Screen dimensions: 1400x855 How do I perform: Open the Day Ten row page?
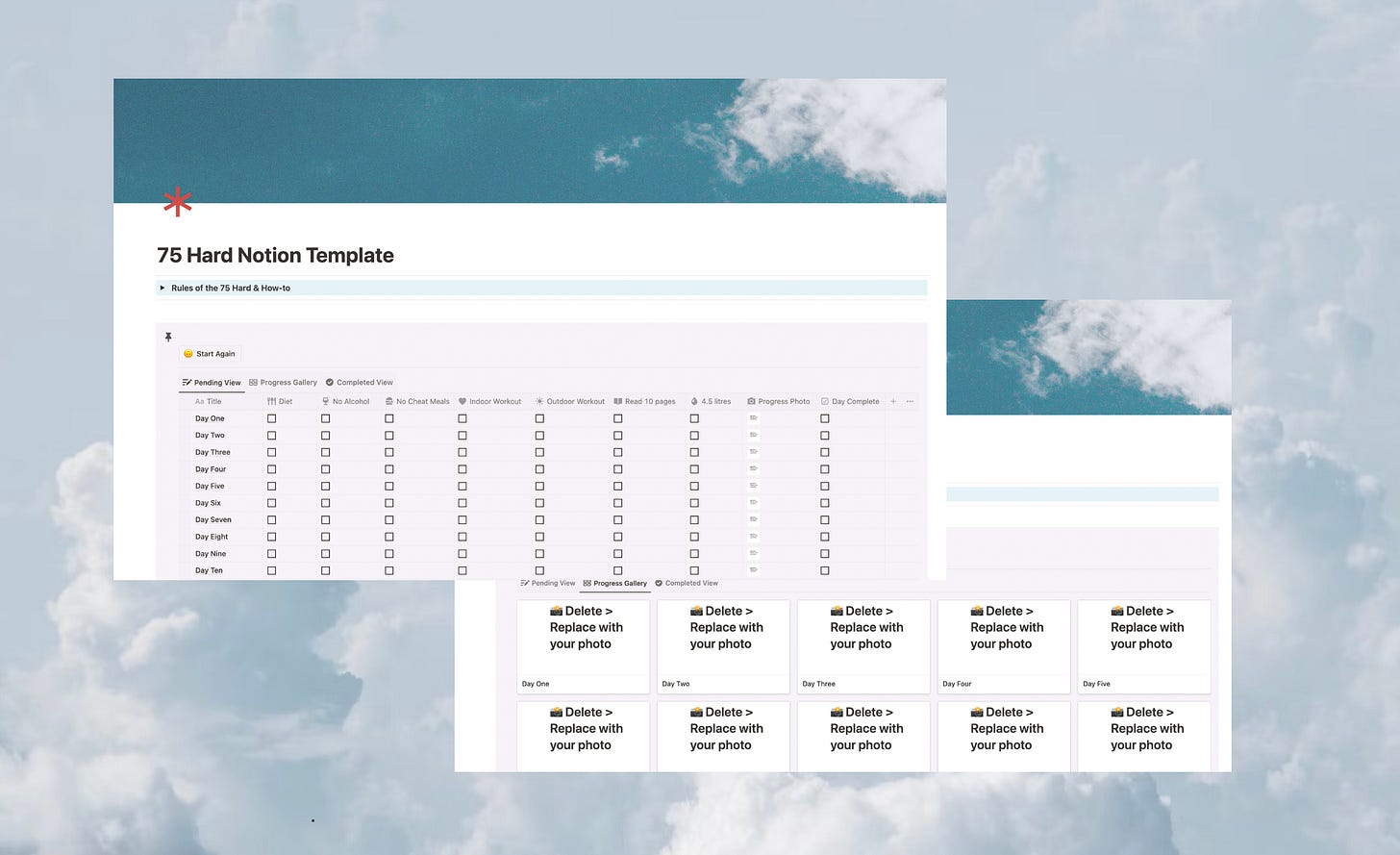pos(209,570)
